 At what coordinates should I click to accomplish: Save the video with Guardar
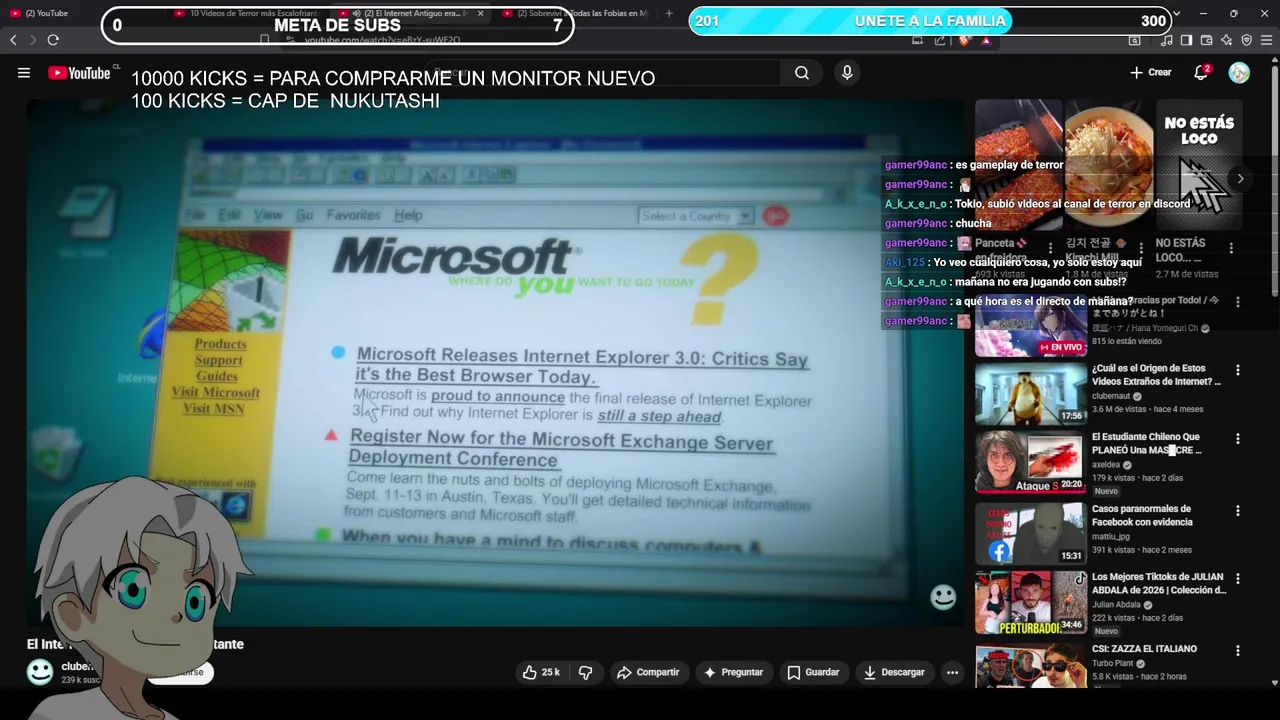(813, 673)
